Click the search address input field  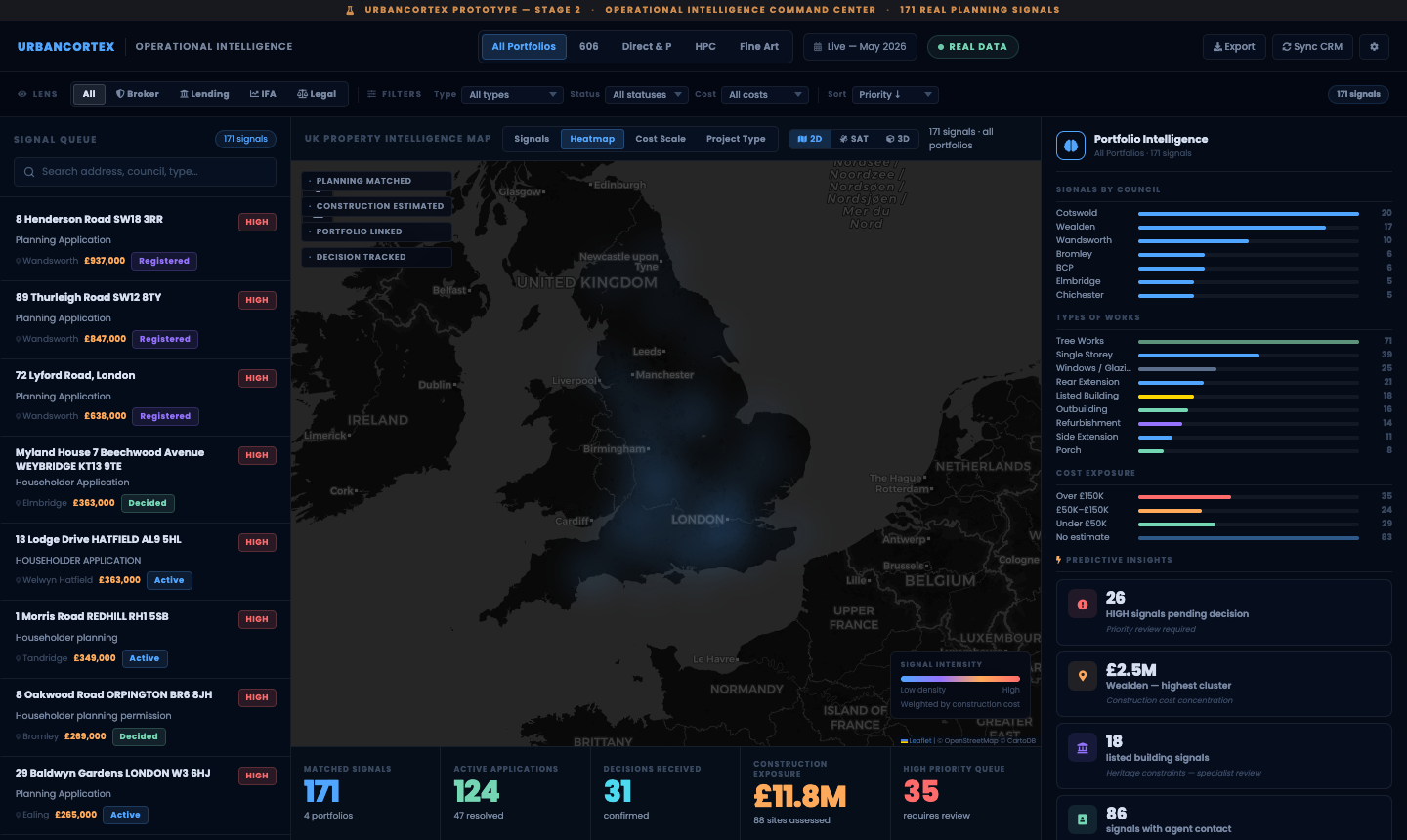pyautogui.click(x=145, y=172)
